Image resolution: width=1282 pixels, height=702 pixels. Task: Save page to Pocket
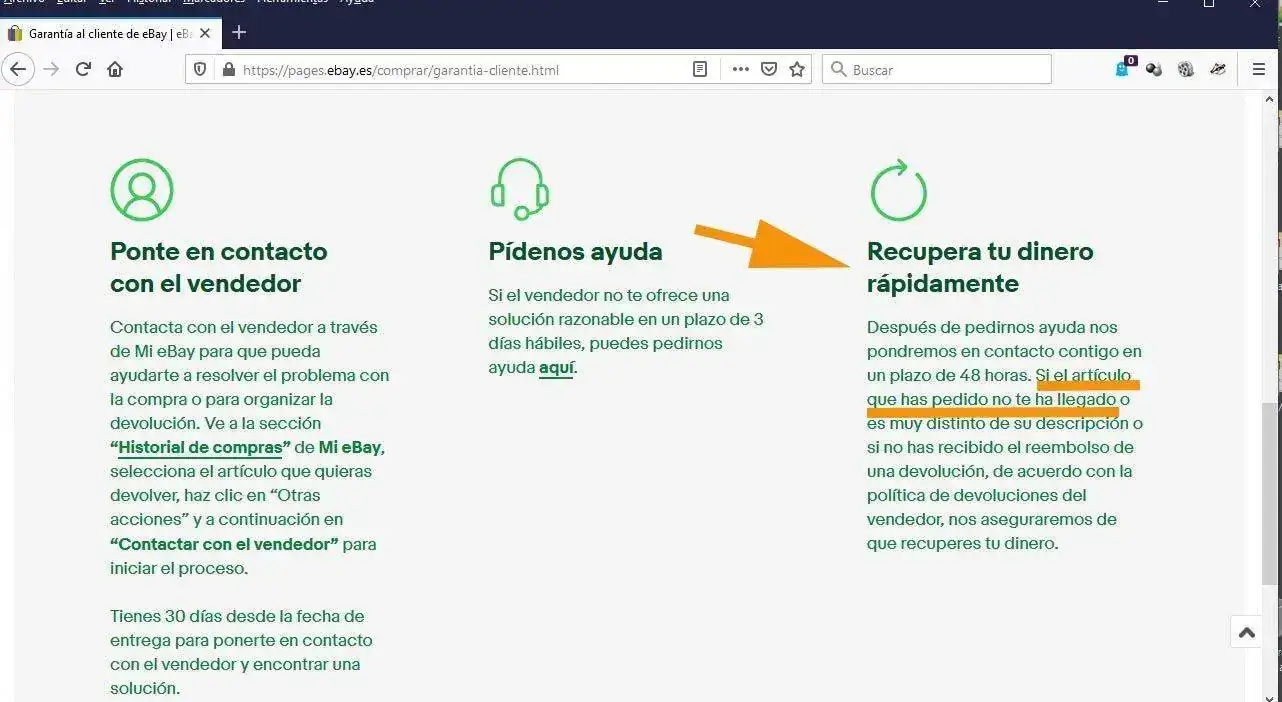(769, 69)
